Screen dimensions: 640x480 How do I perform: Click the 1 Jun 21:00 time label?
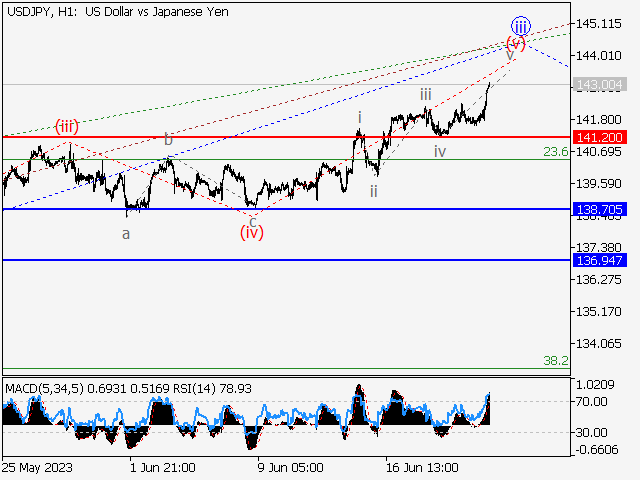(162, 467)
